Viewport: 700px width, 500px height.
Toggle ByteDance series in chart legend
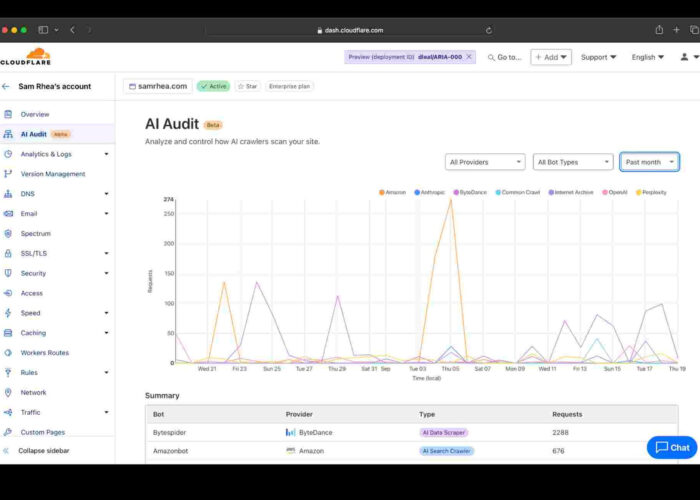click(x=470, y=192)
